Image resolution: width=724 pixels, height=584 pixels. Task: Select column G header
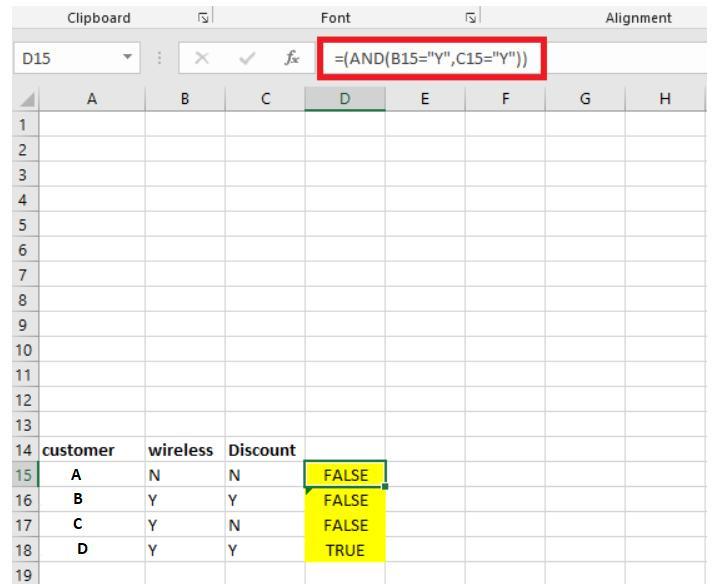(585, 99)
